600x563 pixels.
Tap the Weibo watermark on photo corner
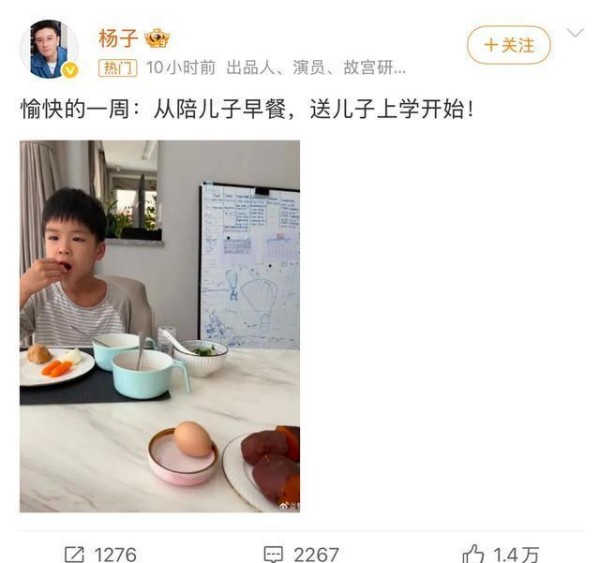[290, 506]
